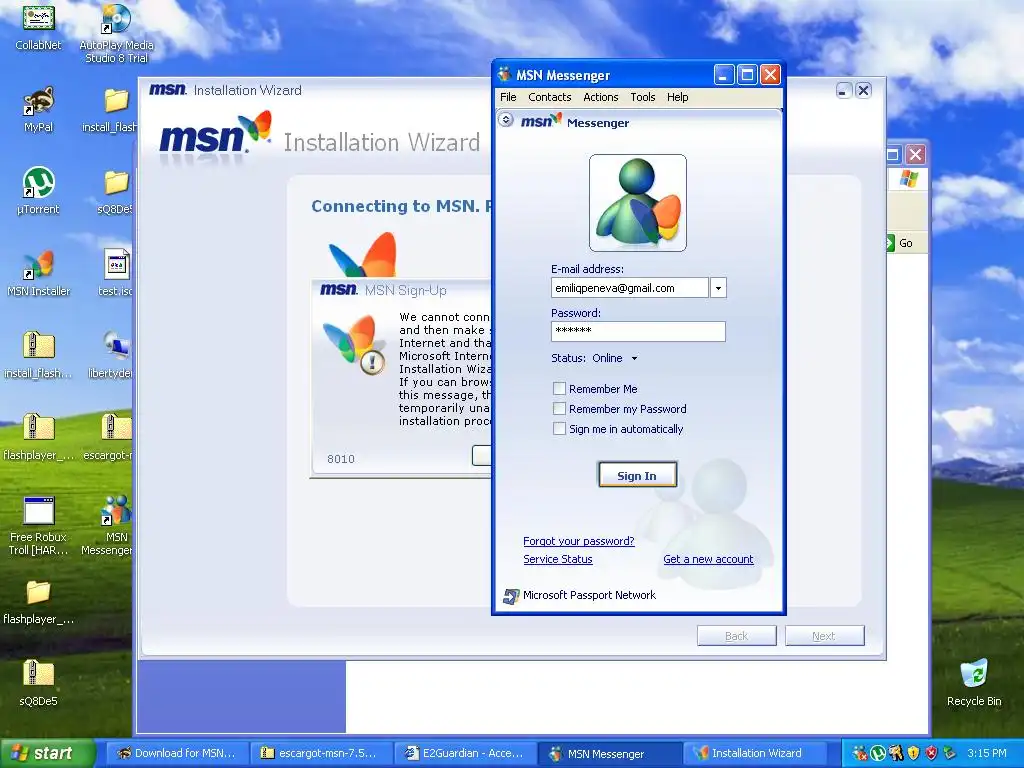The image size is (1024, 768).
Task: Click the MSN Messenger title bar icon
Action: (504, 74)
